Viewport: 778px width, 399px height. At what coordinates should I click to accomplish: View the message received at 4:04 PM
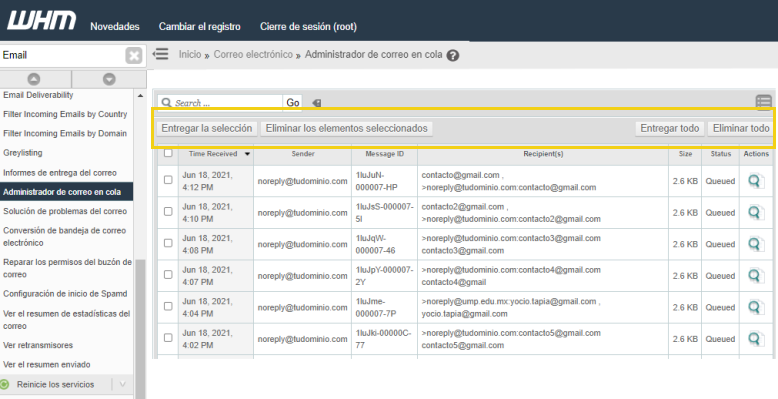[755, 307]
